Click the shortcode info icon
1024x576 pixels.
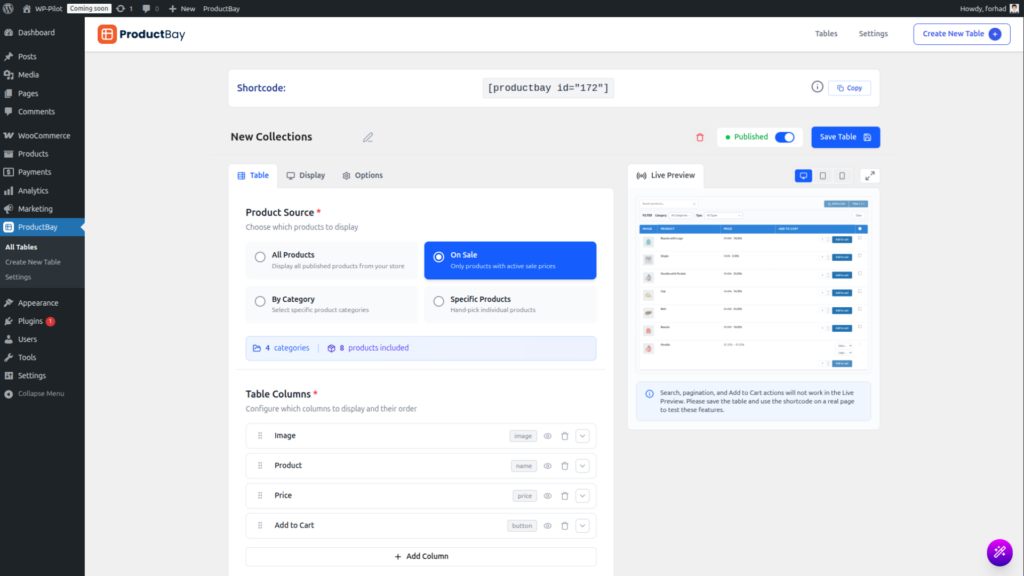pos(817,88)
